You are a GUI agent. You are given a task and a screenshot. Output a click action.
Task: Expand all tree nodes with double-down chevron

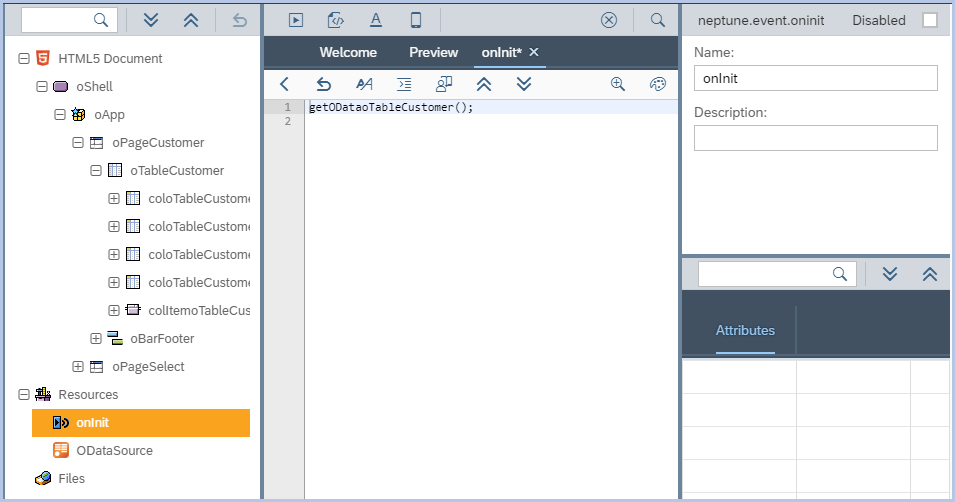point(151,20)
